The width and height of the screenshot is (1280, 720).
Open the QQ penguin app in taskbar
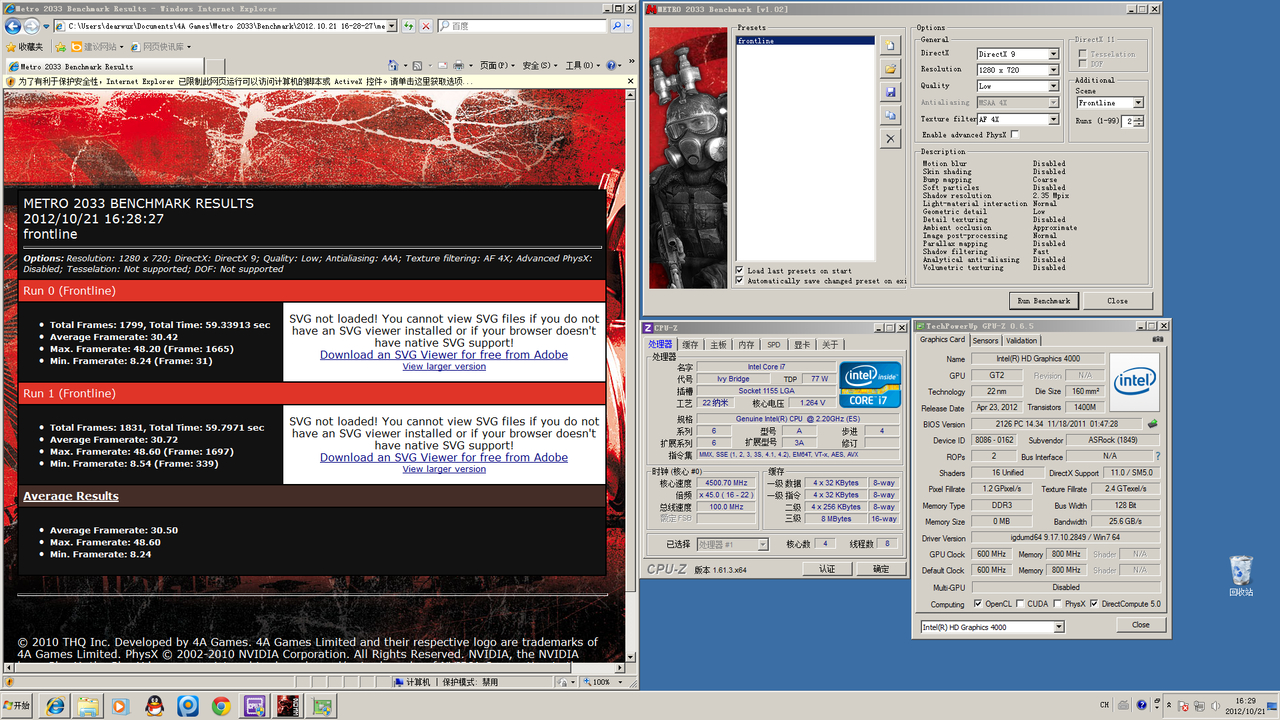(154, 706)
